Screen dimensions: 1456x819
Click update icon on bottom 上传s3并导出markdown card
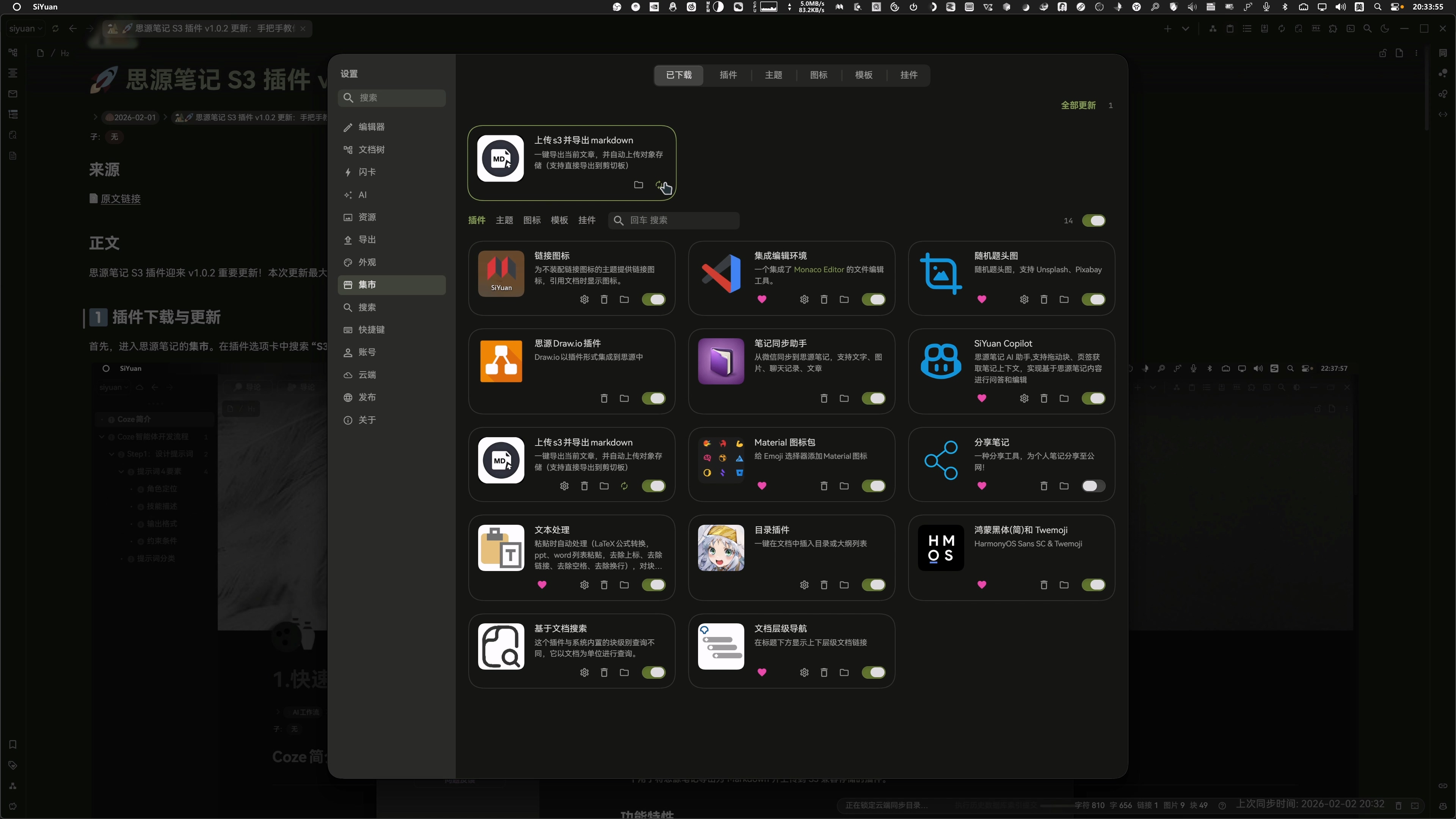coord(624,486)
